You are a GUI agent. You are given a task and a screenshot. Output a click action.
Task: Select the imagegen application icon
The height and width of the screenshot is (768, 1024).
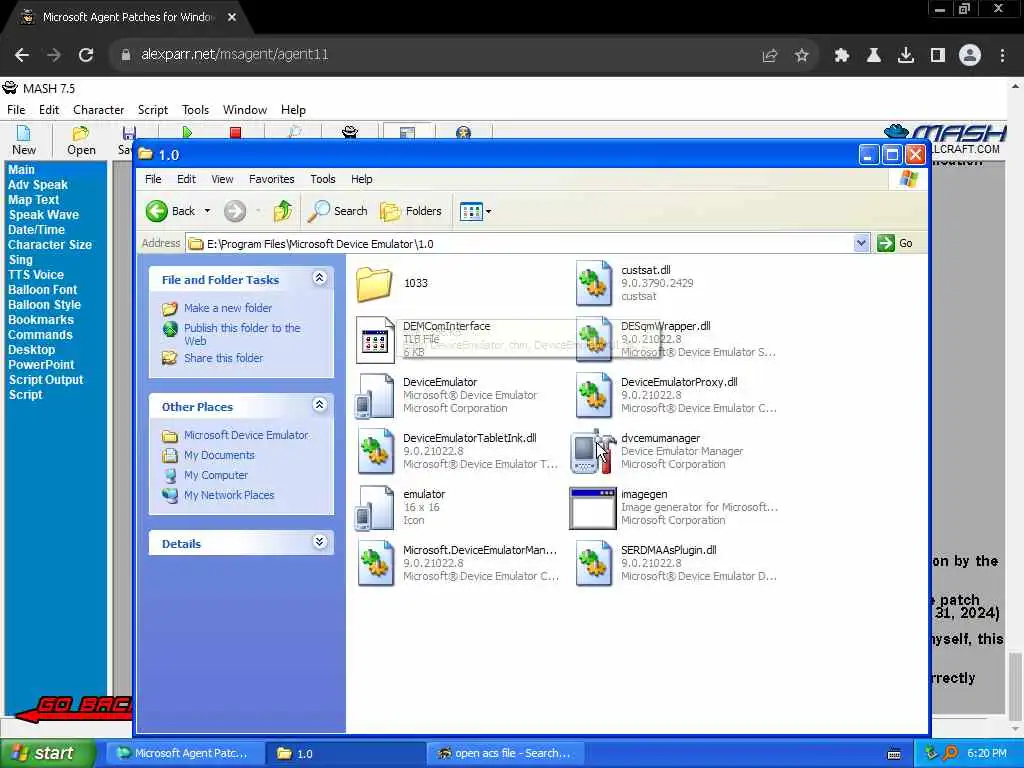(592, 507)
